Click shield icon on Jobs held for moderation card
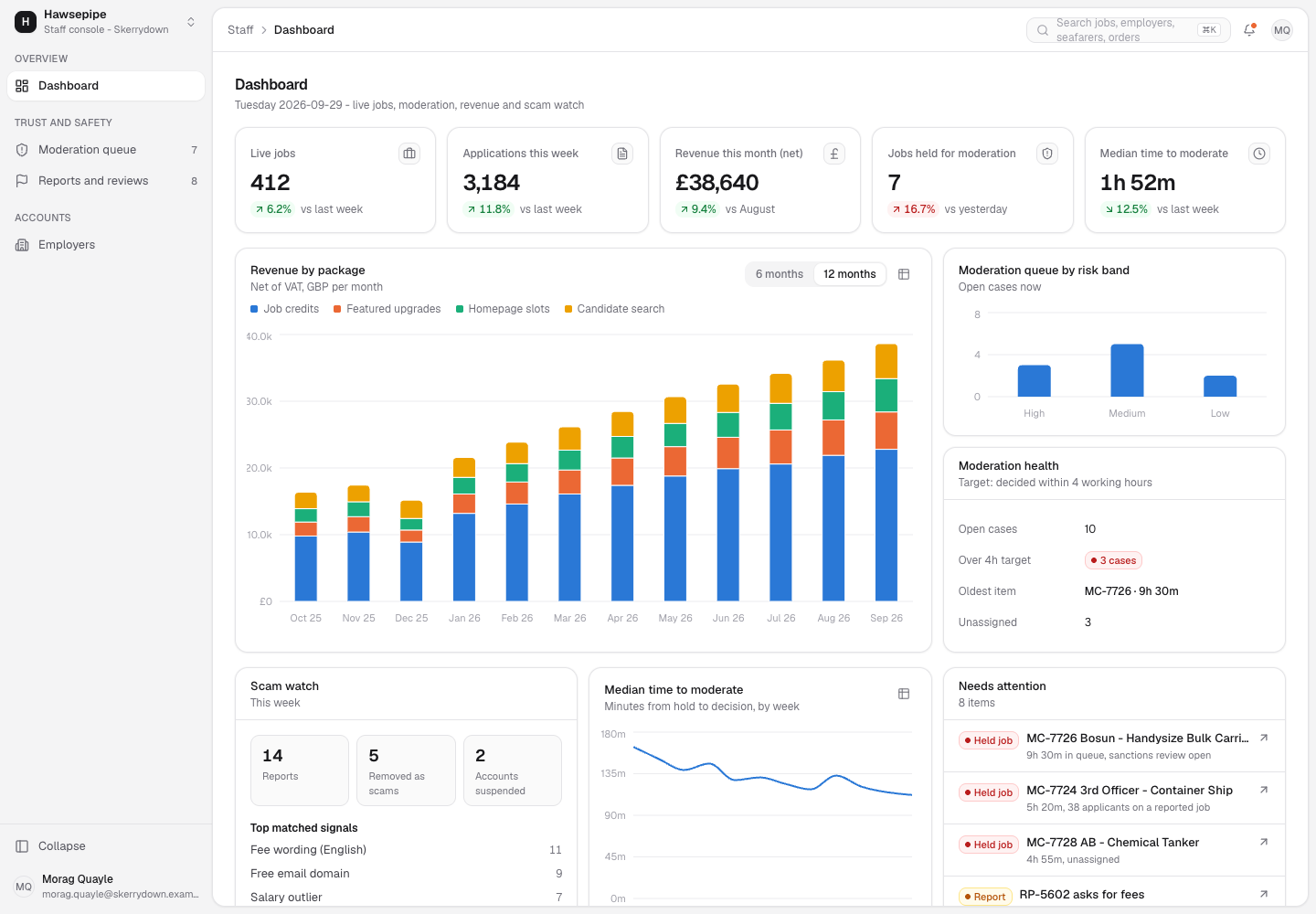This screenshot has width=1316, height=914. [x=1047, y=154]
